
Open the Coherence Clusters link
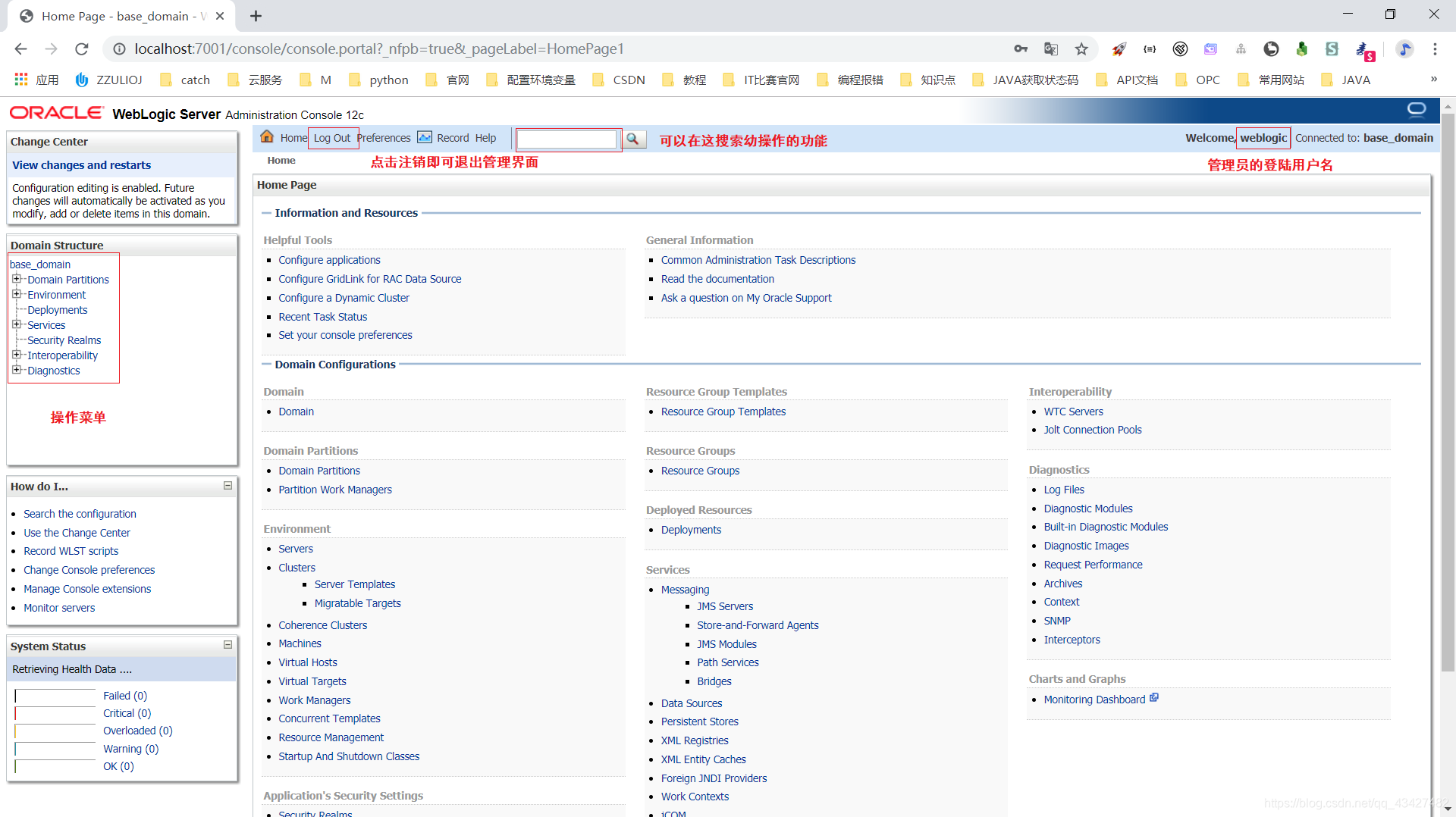[x=322, y=625]
